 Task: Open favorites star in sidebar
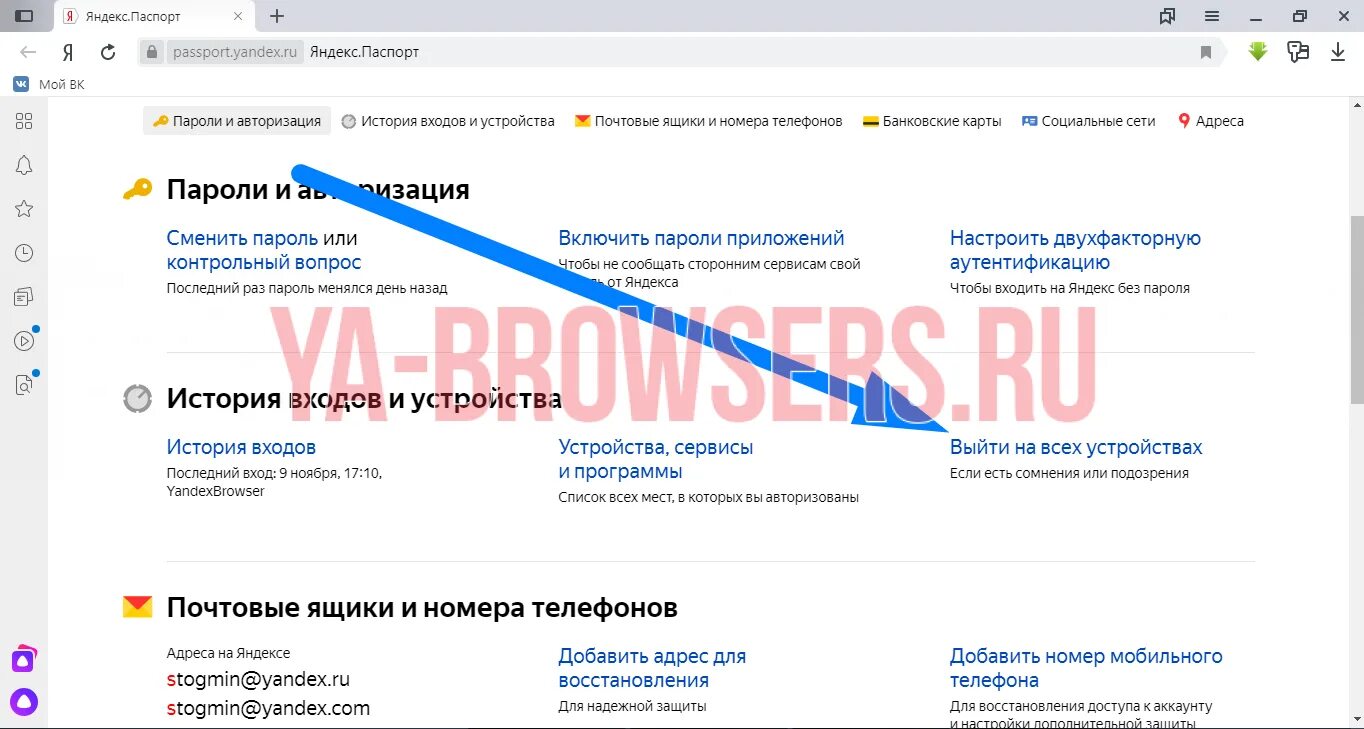coord(24,209)
